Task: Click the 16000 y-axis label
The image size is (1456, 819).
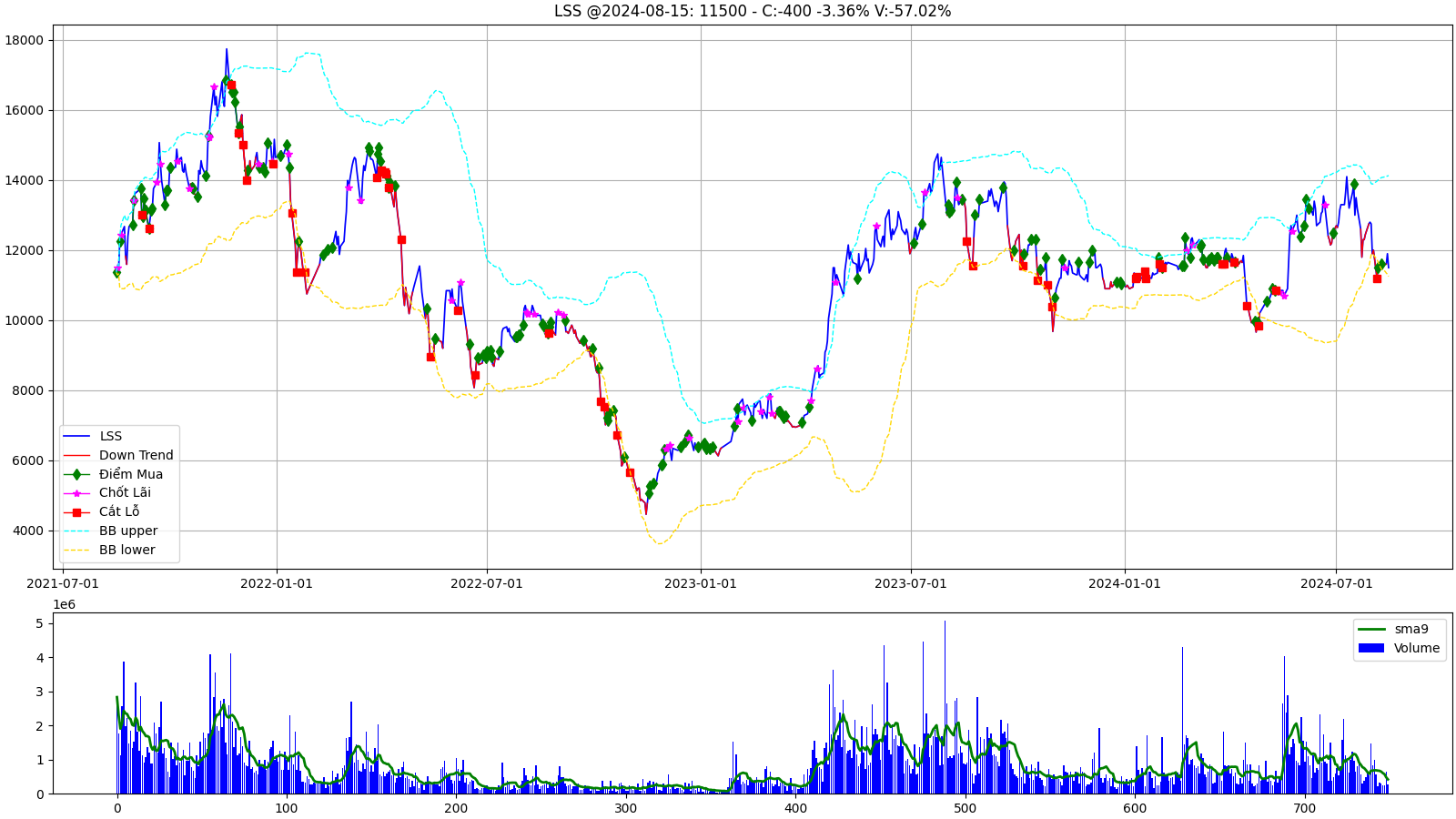Action: coord(24,110)
